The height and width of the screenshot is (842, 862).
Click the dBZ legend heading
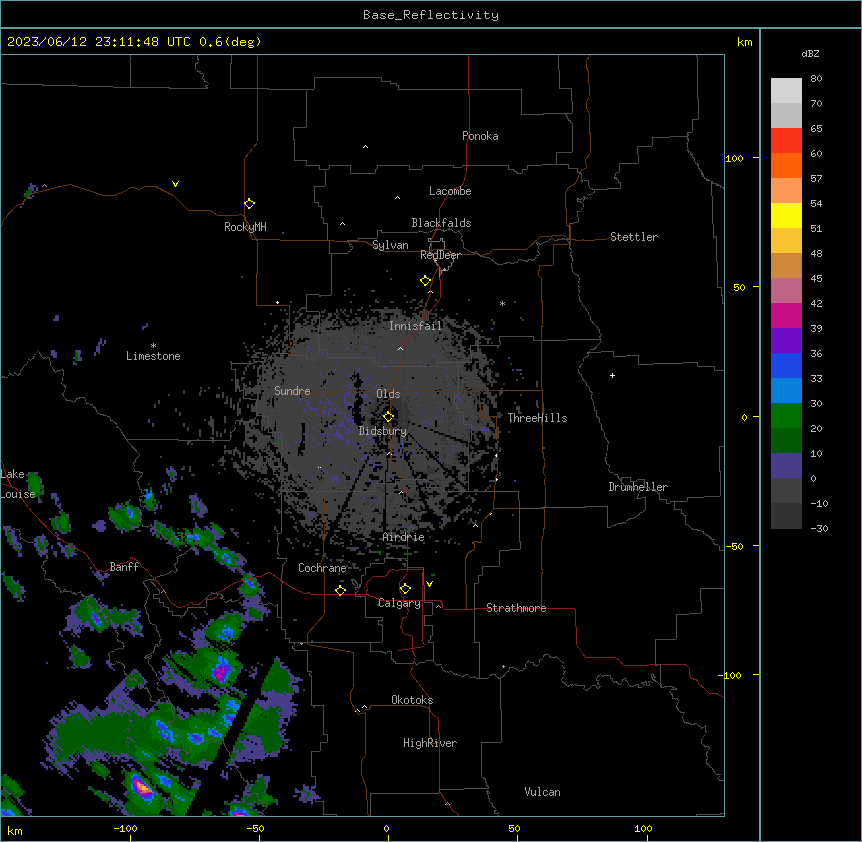coord(810,54)
